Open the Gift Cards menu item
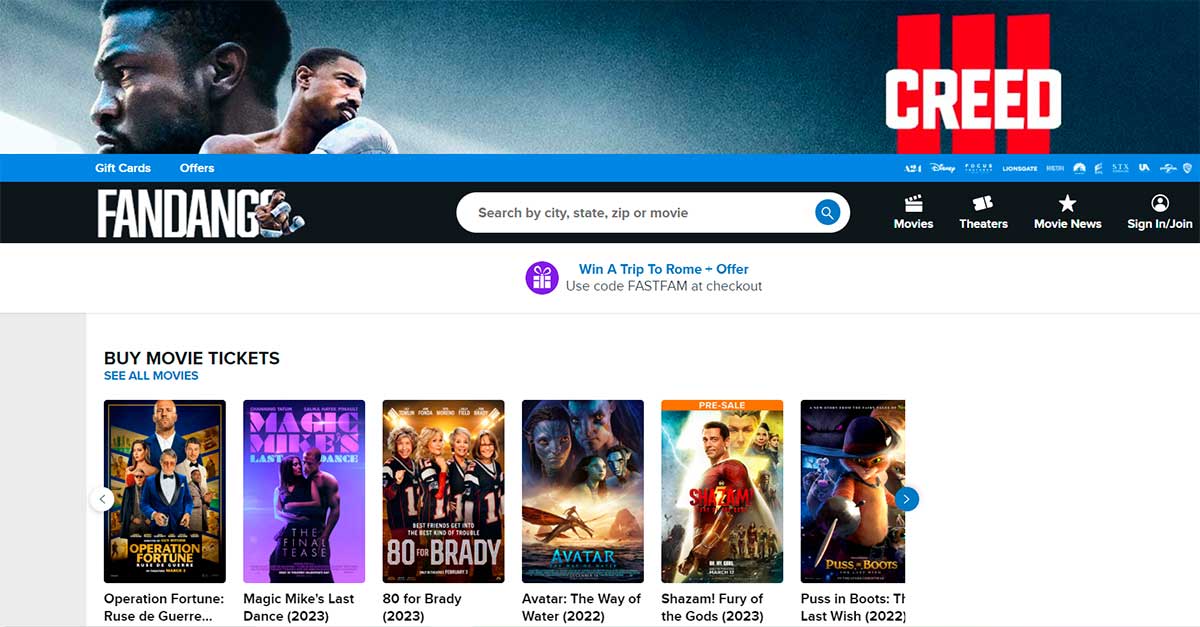Image resolution: width=1200 pixels, height=627 pixels. [x=123, y=168]
